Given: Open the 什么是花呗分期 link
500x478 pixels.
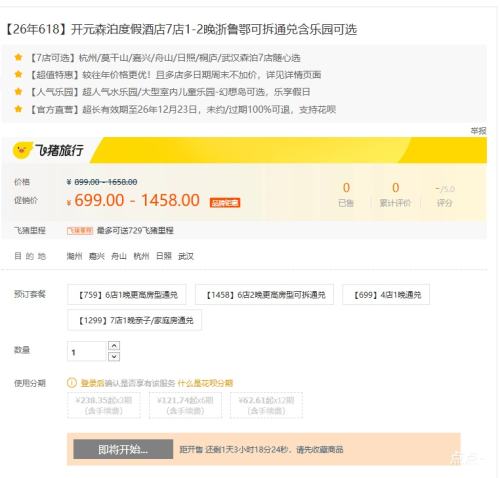Looking at the screenshot, I should click(205, 383).
